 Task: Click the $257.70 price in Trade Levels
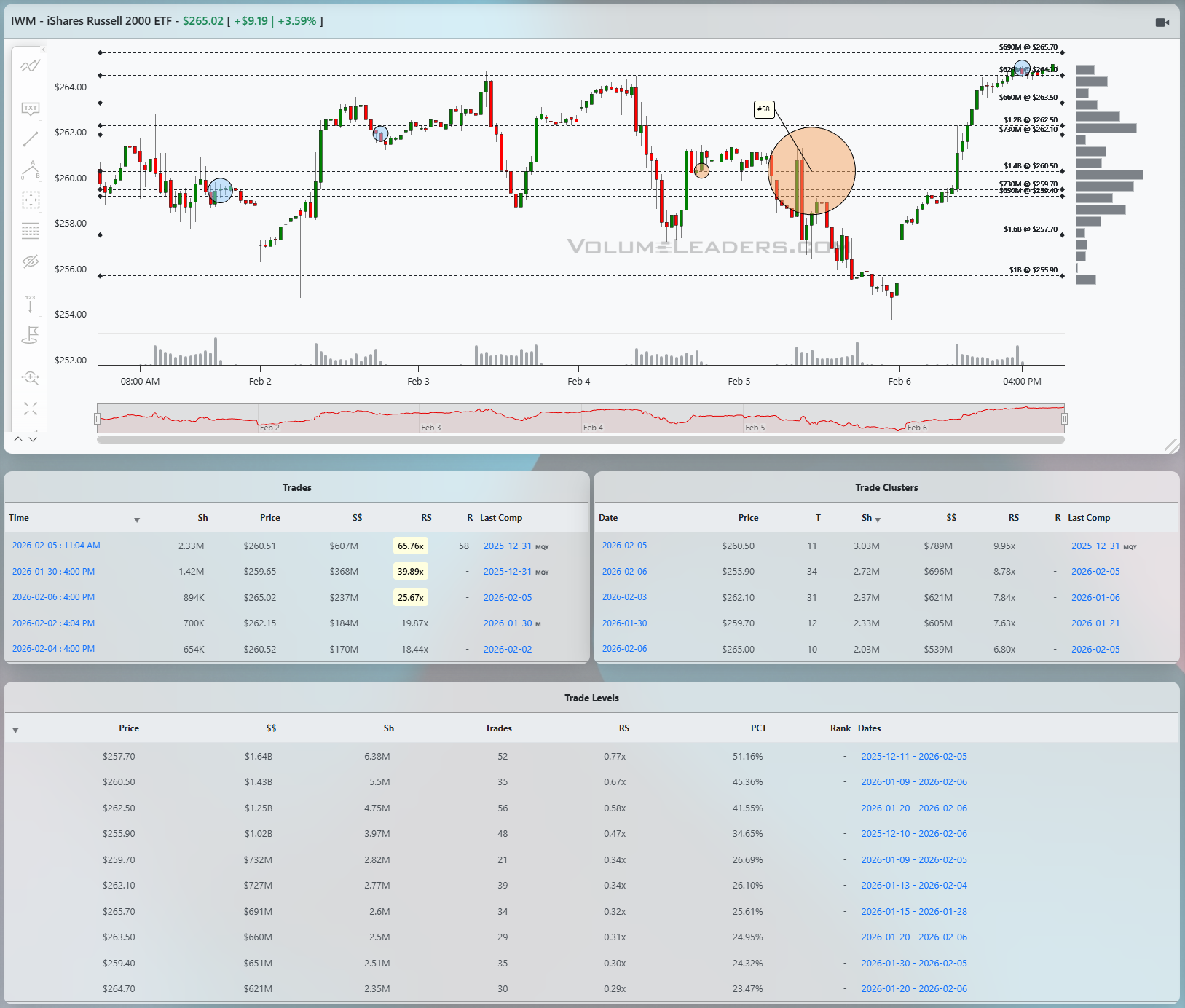119,757
